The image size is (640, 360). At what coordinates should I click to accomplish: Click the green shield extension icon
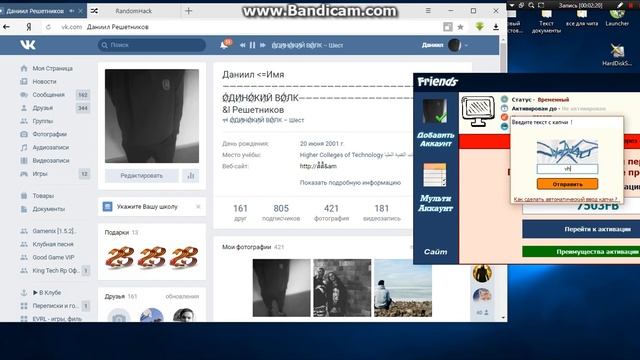coord(480,27)
